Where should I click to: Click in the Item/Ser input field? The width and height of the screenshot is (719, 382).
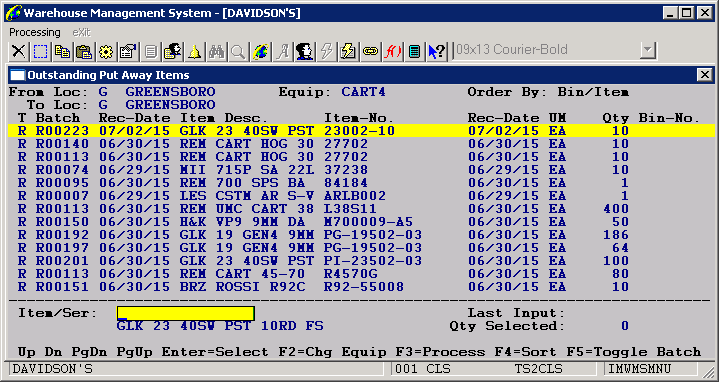186,313
